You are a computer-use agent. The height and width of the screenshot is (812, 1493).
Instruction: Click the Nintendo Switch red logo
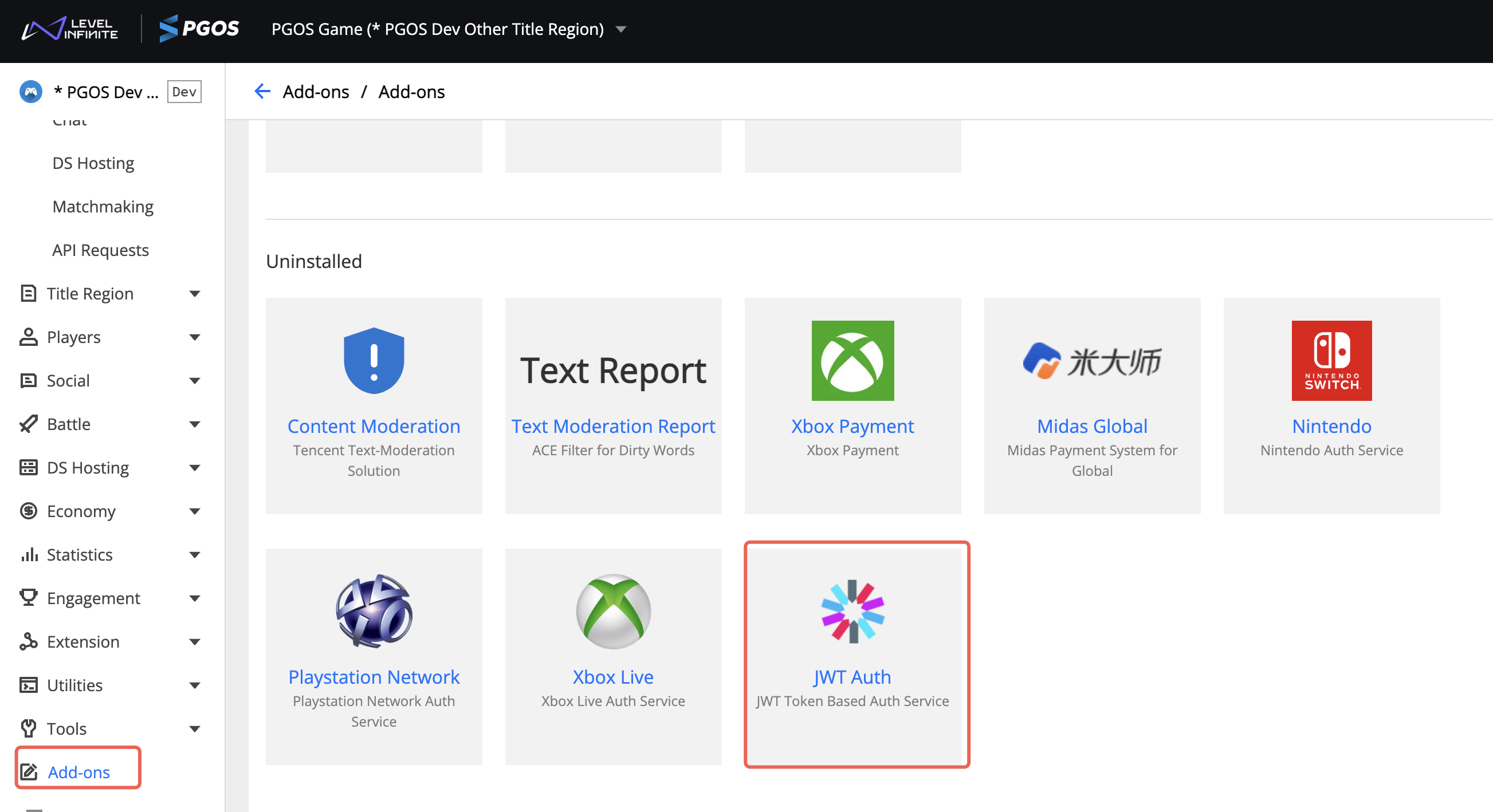(x=1331, y=361)
